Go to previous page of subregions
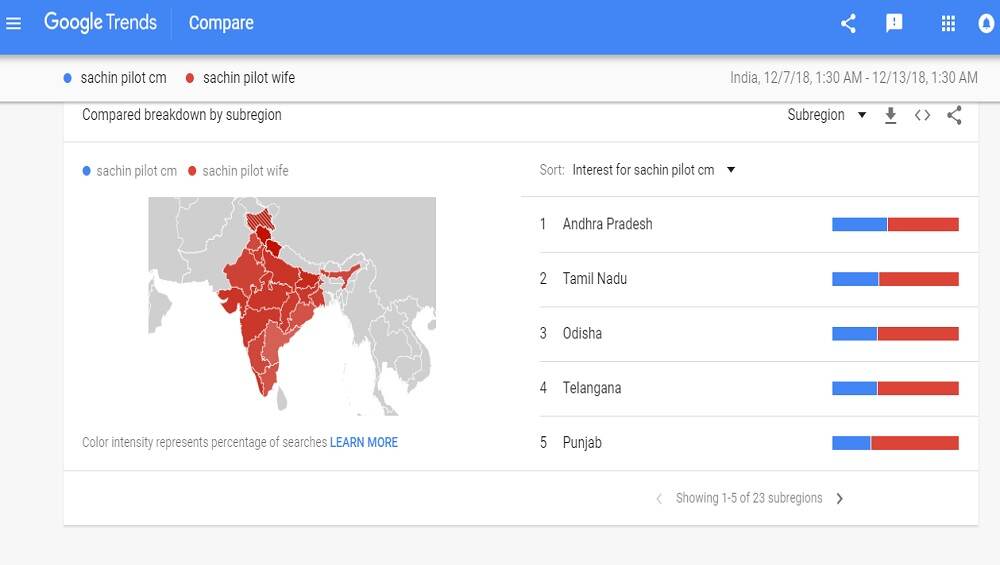 (x=659, y=499)
